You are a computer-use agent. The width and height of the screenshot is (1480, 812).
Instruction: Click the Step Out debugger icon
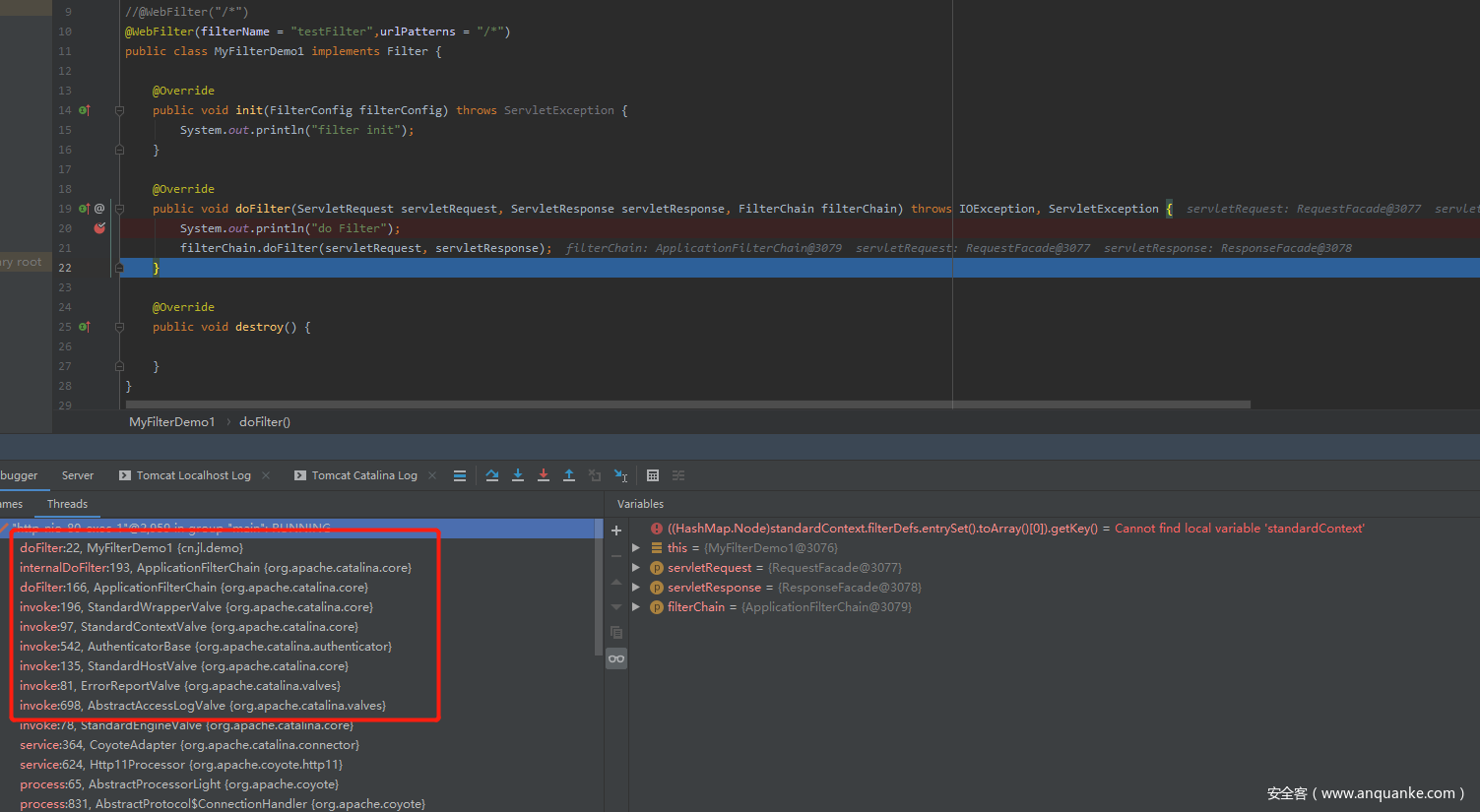(x=569, y=475)
